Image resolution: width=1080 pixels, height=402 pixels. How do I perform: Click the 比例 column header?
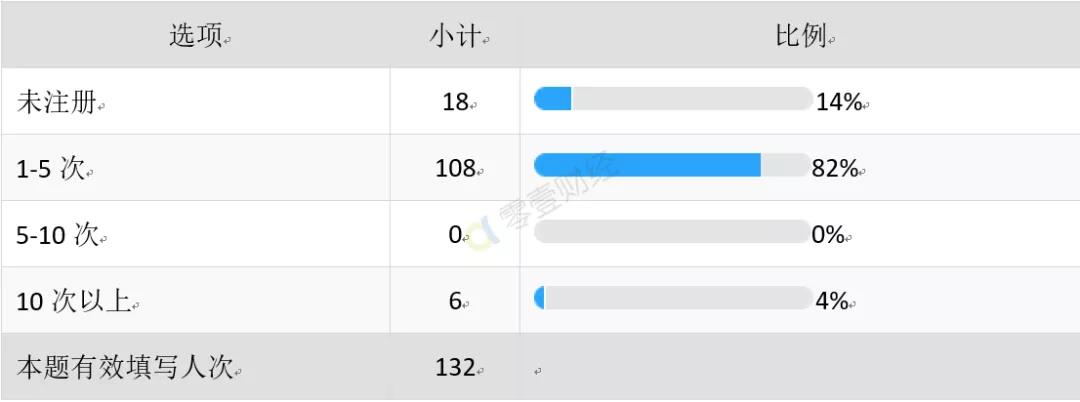coord(801,36)
